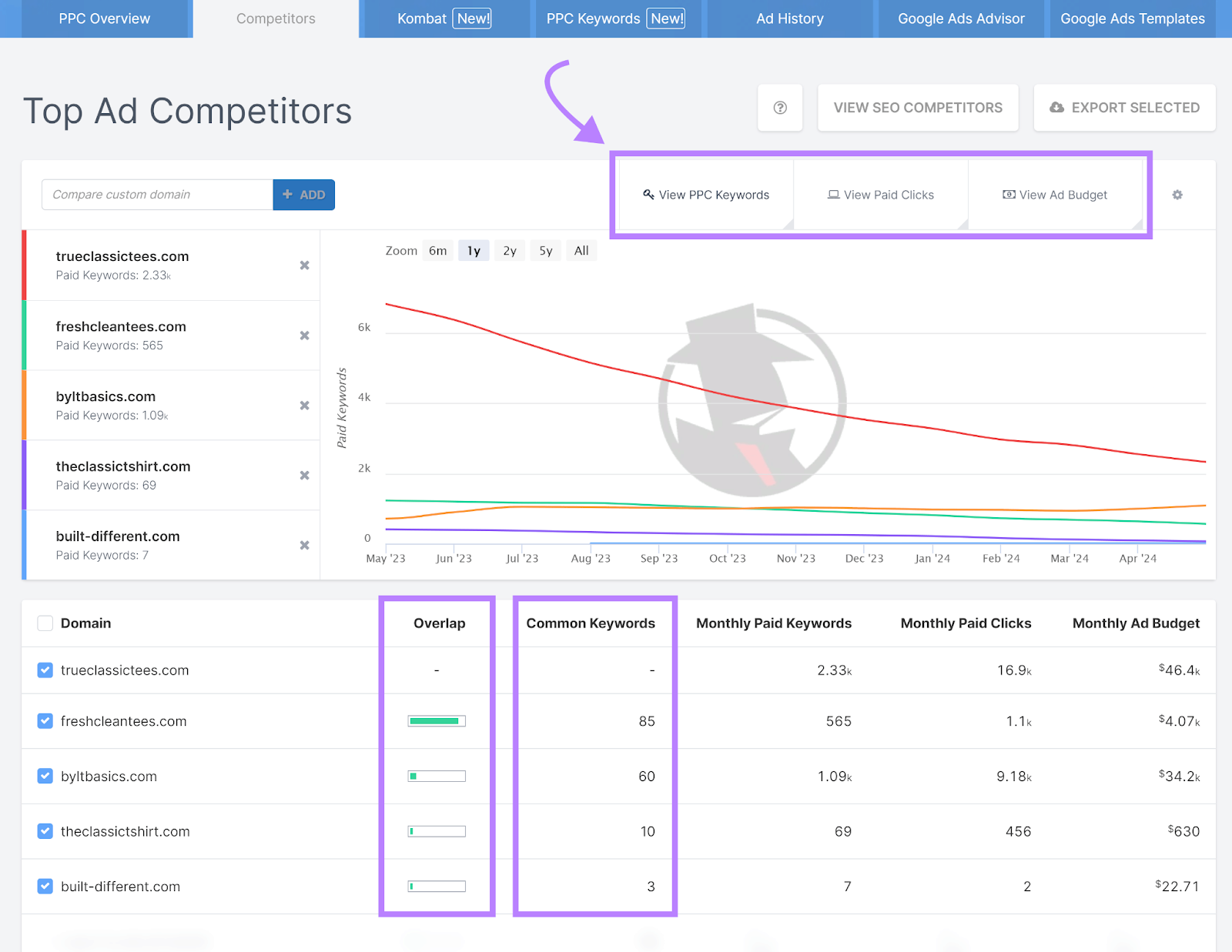Image resolution: width=1232 pixels, height=952 pixels.
Task: Click the byltbasics.com overlap bar
Action: 437,776
